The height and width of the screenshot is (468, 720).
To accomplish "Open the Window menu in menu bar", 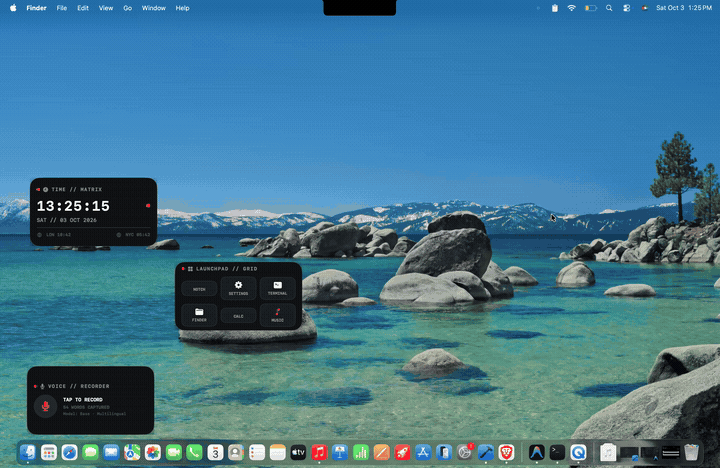I will click(x=153, y=8).
